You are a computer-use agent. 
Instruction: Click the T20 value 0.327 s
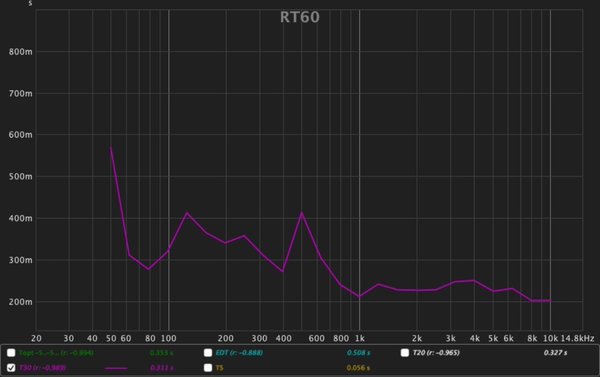click(555, 353)
